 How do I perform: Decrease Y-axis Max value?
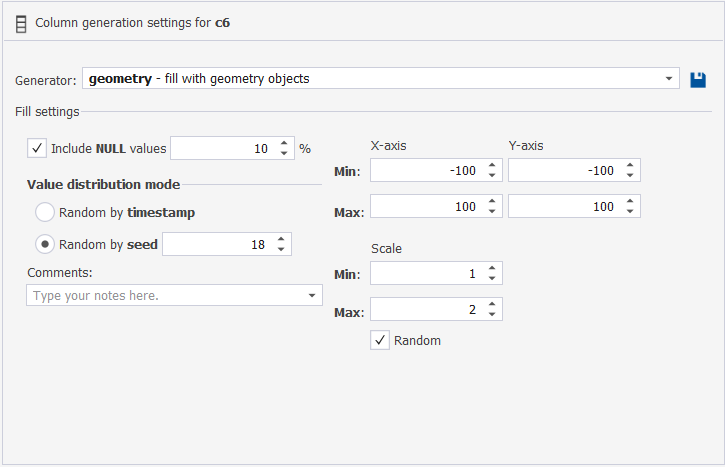[630, 211]
